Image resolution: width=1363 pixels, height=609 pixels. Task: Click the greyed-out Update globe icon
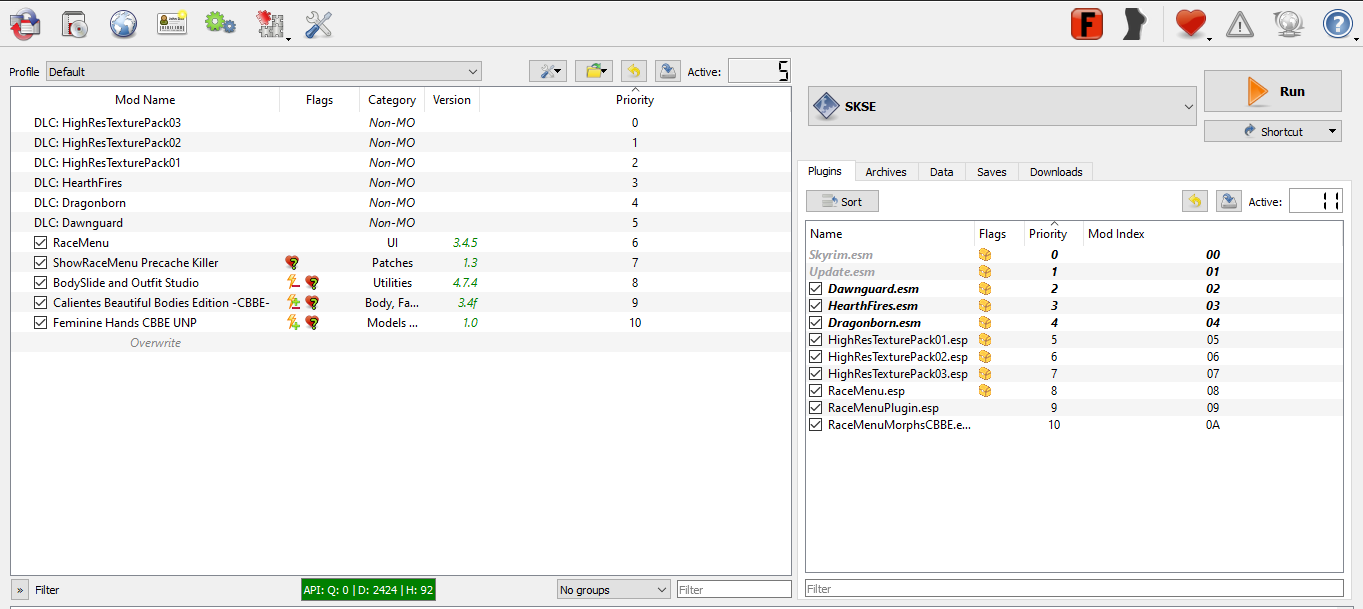tap(1288, 24)
